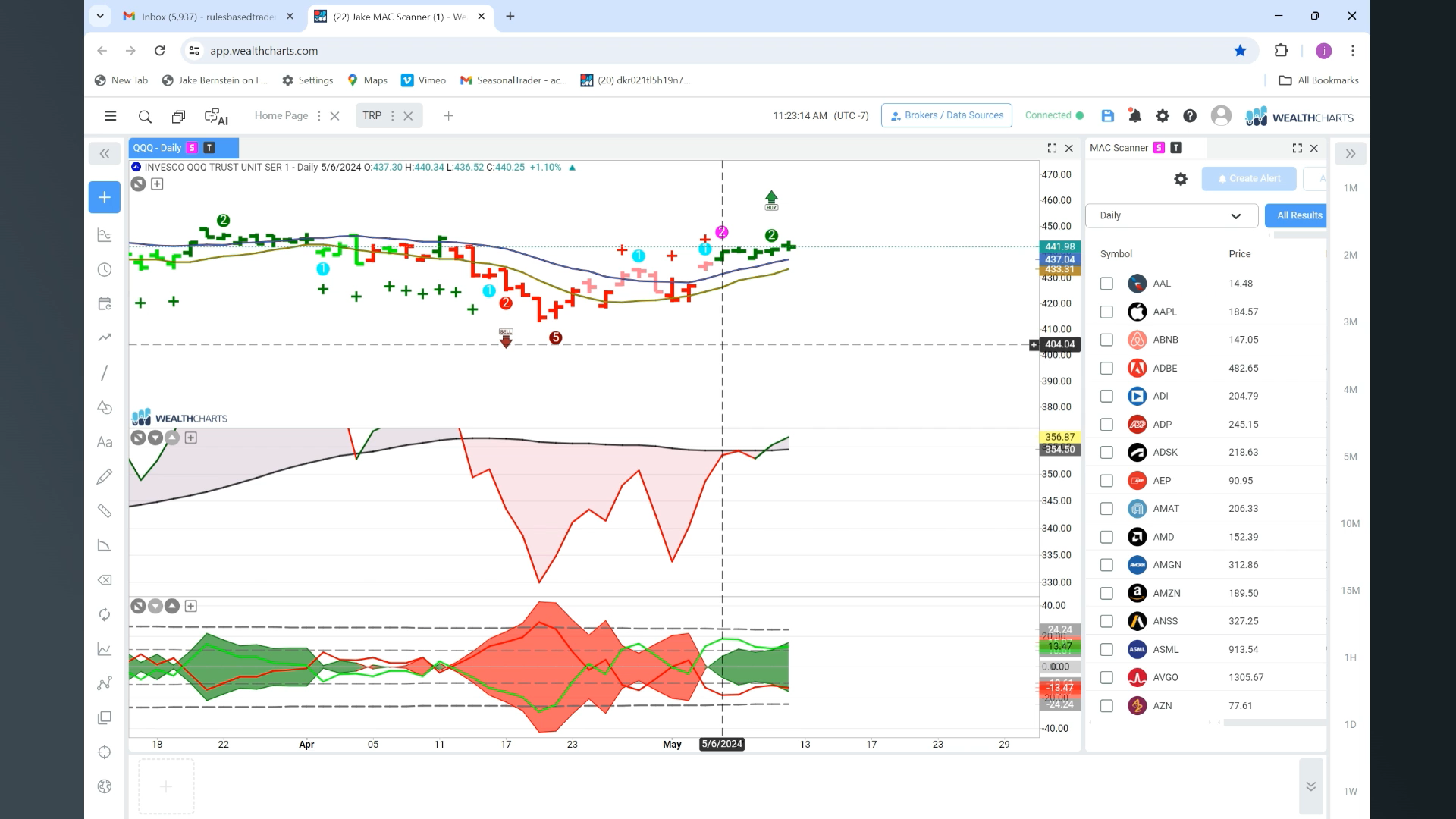Open the clock timeframe tool
The height and width of the screenshot is (819, 1456).
coord(105,270)
